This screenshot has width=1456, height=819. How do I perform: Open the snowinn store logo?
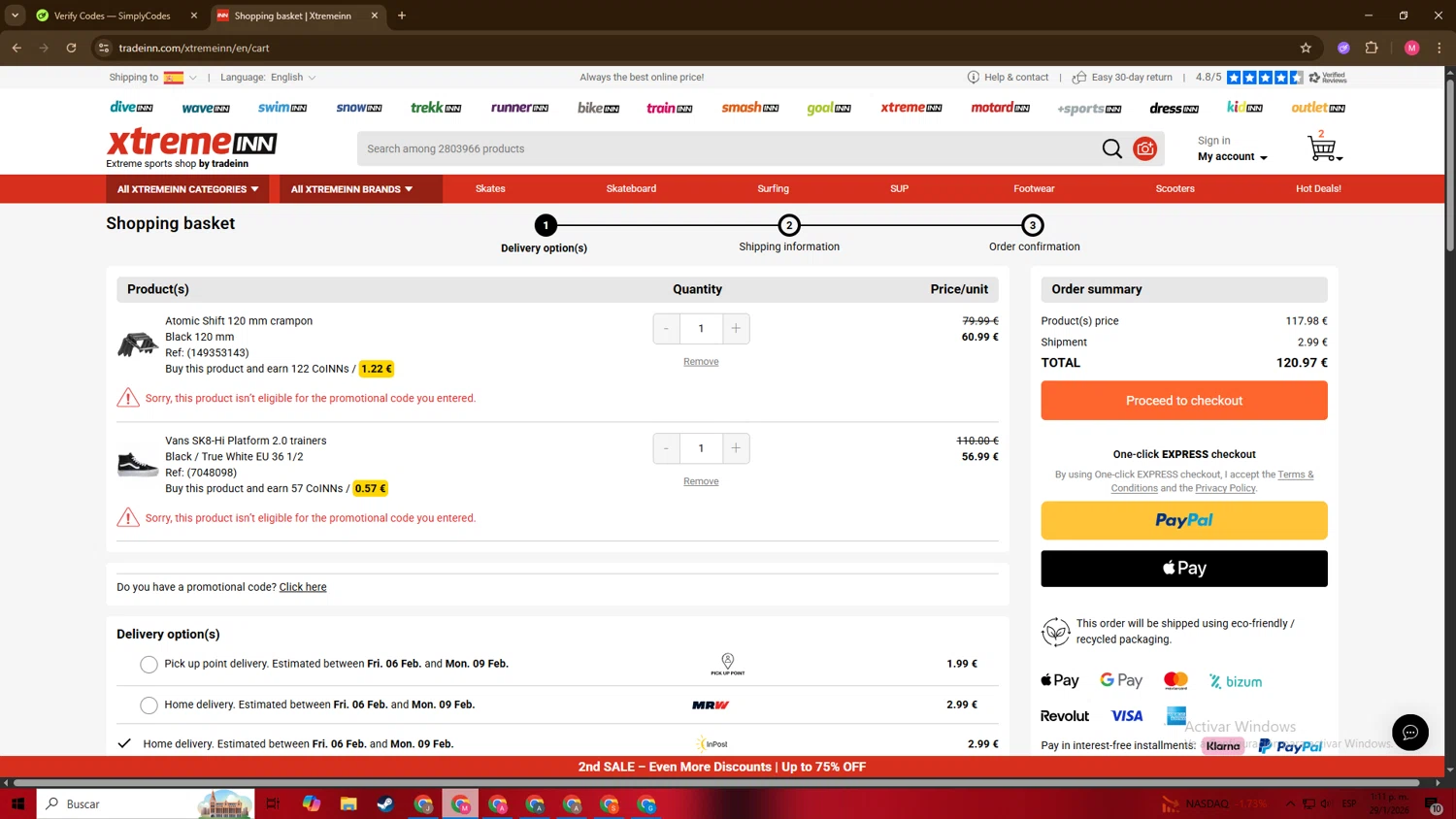[359, 108]
